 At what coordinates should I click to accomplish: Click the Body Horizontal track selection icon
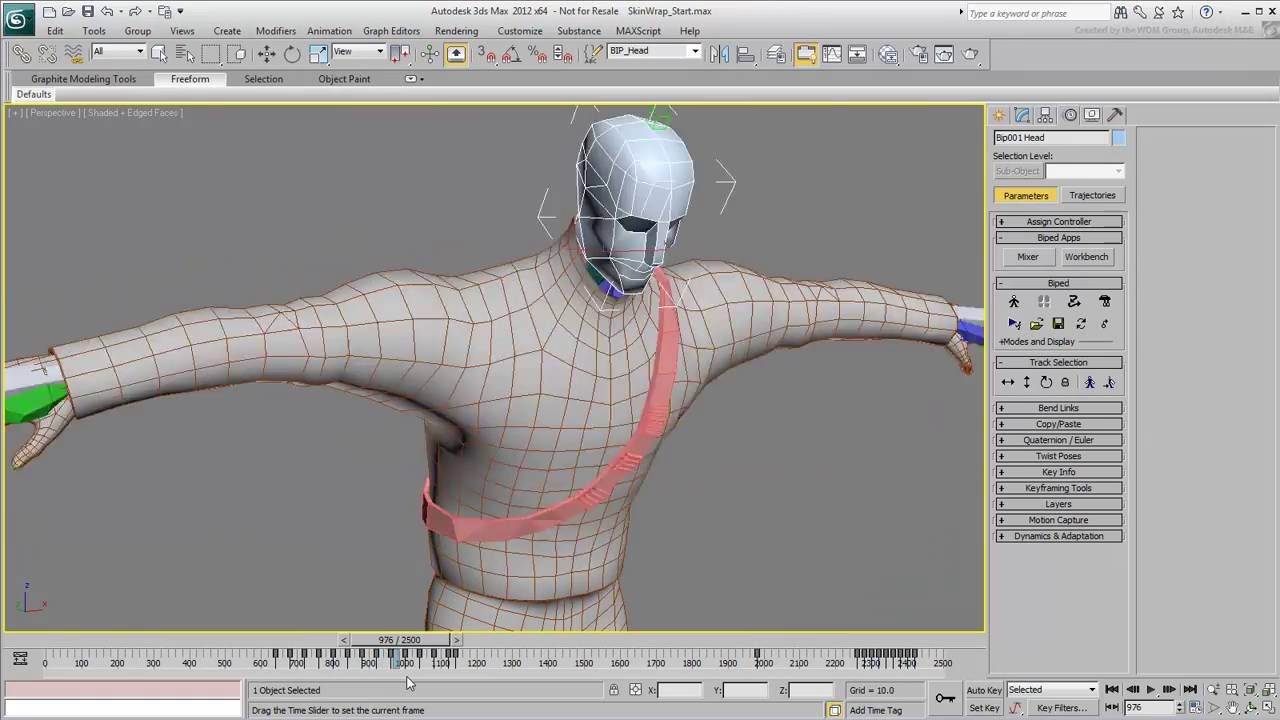[1008, 382]
